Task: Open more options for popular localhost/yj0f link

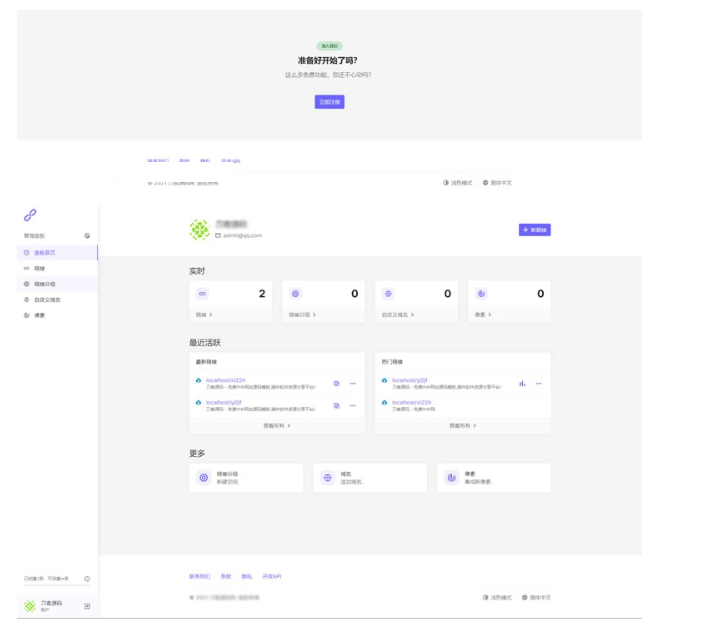Action: pyautogui.click(x=538, y=383)
